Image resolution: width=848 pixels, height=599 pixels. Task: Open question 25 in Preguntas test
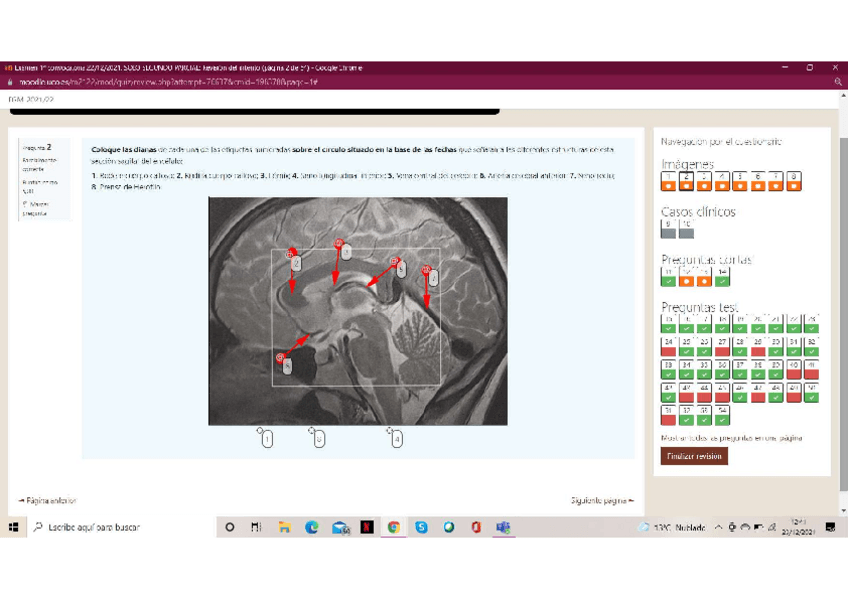pos(686,347)
